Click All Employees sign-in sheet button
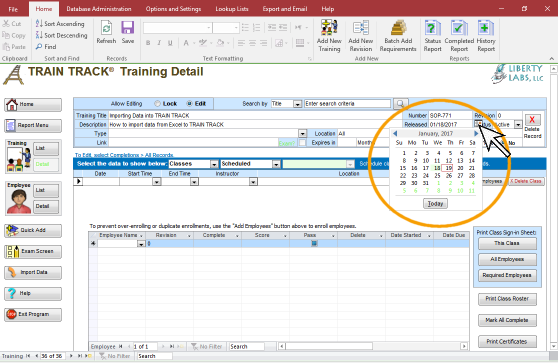 coord(507,259)
